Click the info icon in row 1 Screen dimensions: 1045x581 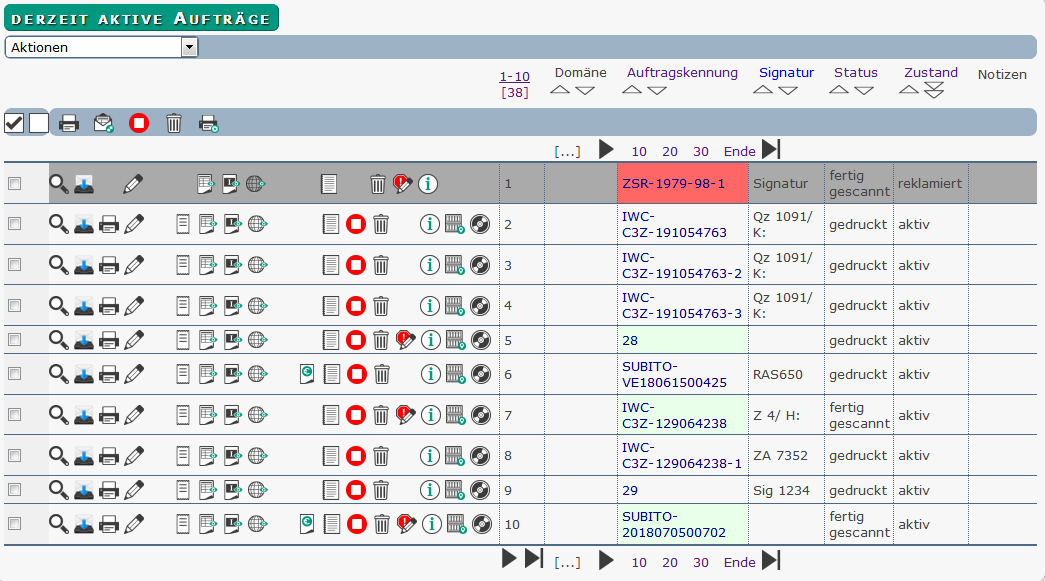pos(428,184)
